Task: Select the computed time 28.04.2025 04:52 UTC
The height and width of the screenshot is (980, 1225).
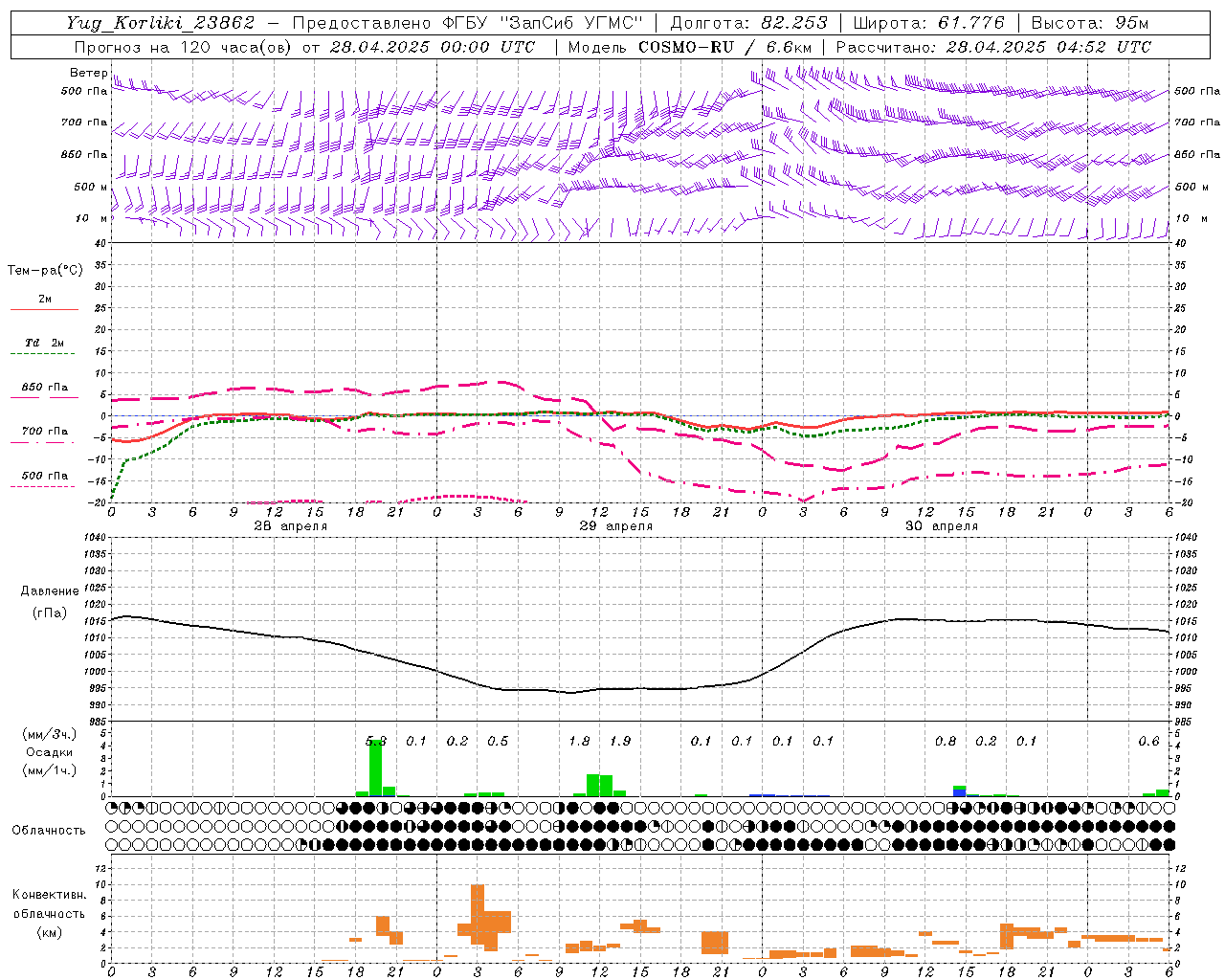Action: [x=1048, y=47]
